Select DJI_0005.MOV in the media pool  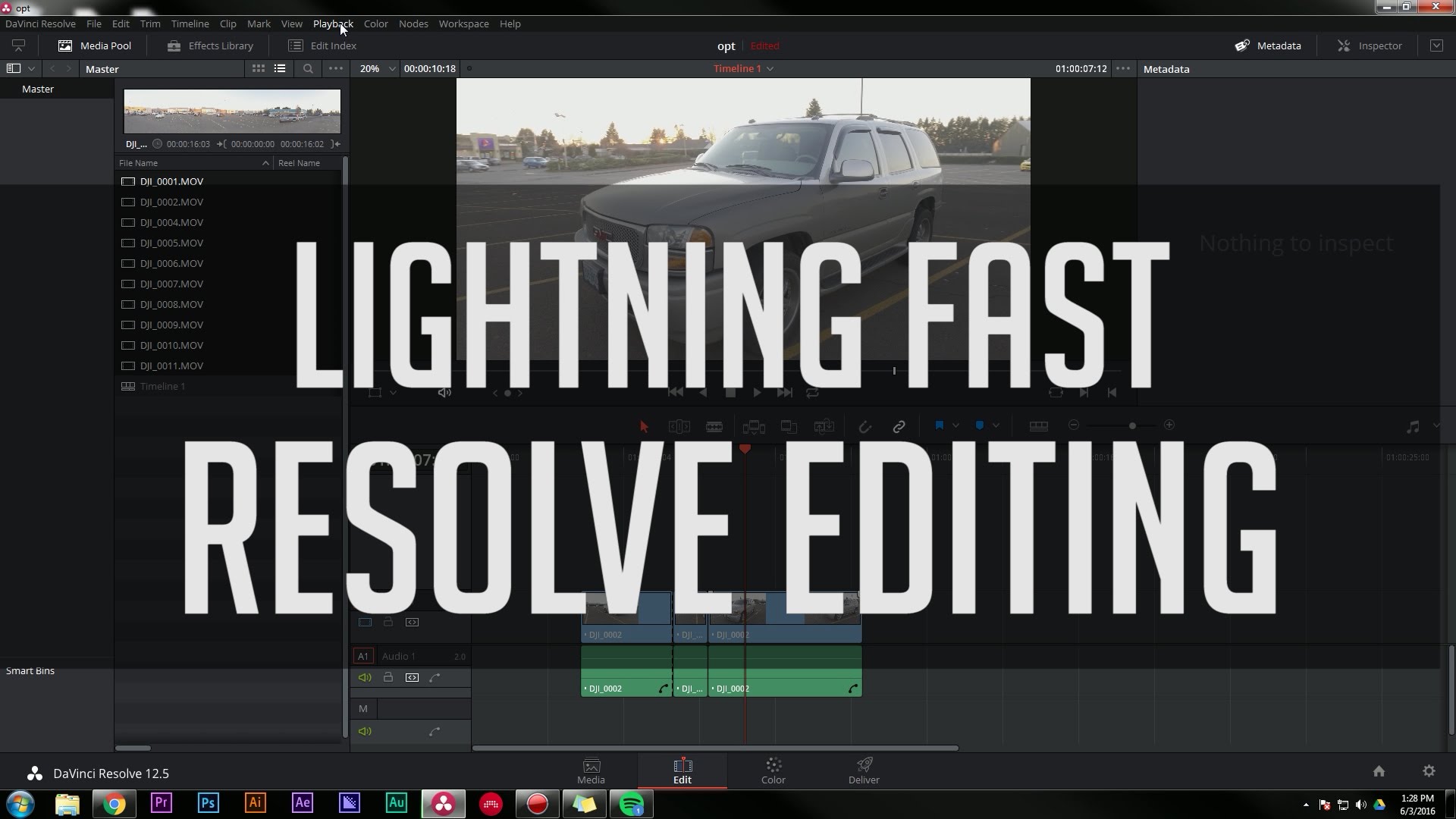pos(171,243)
